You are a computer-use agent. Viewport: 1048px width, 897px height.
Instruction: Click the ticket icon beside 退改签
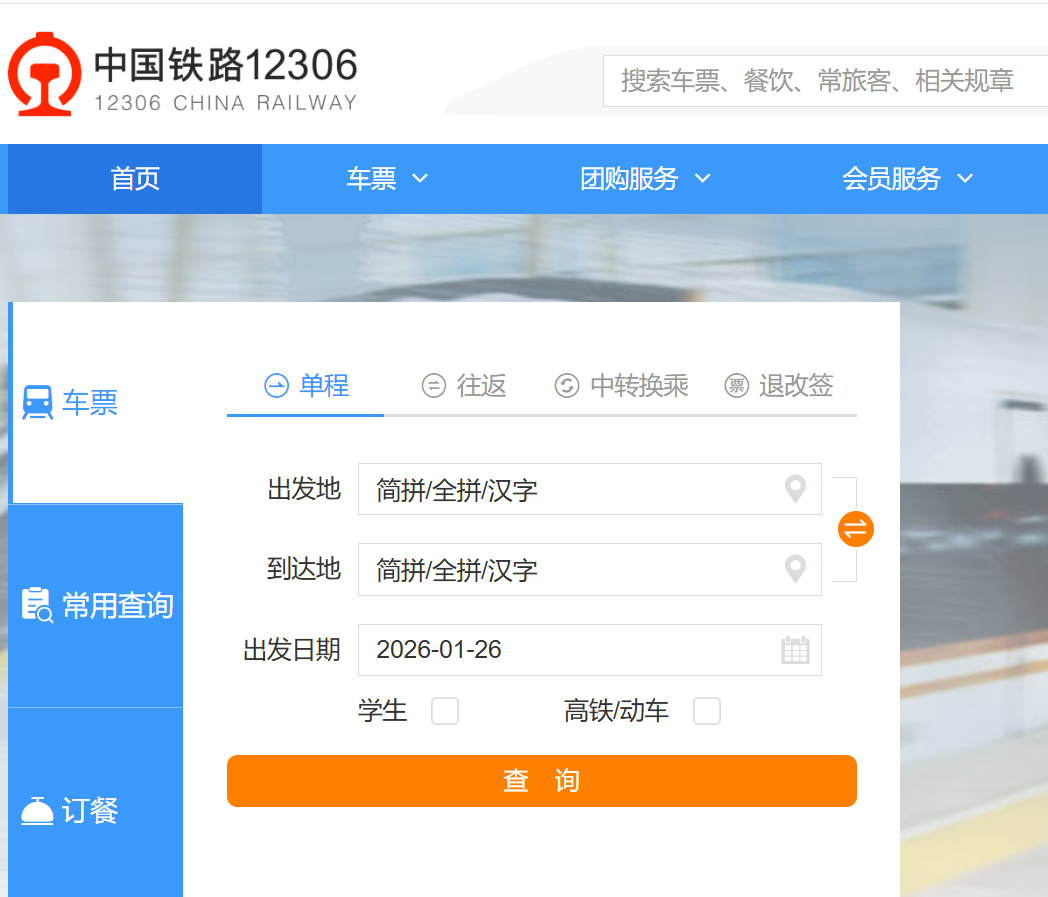pyautogui.click(x=734, y=387)
